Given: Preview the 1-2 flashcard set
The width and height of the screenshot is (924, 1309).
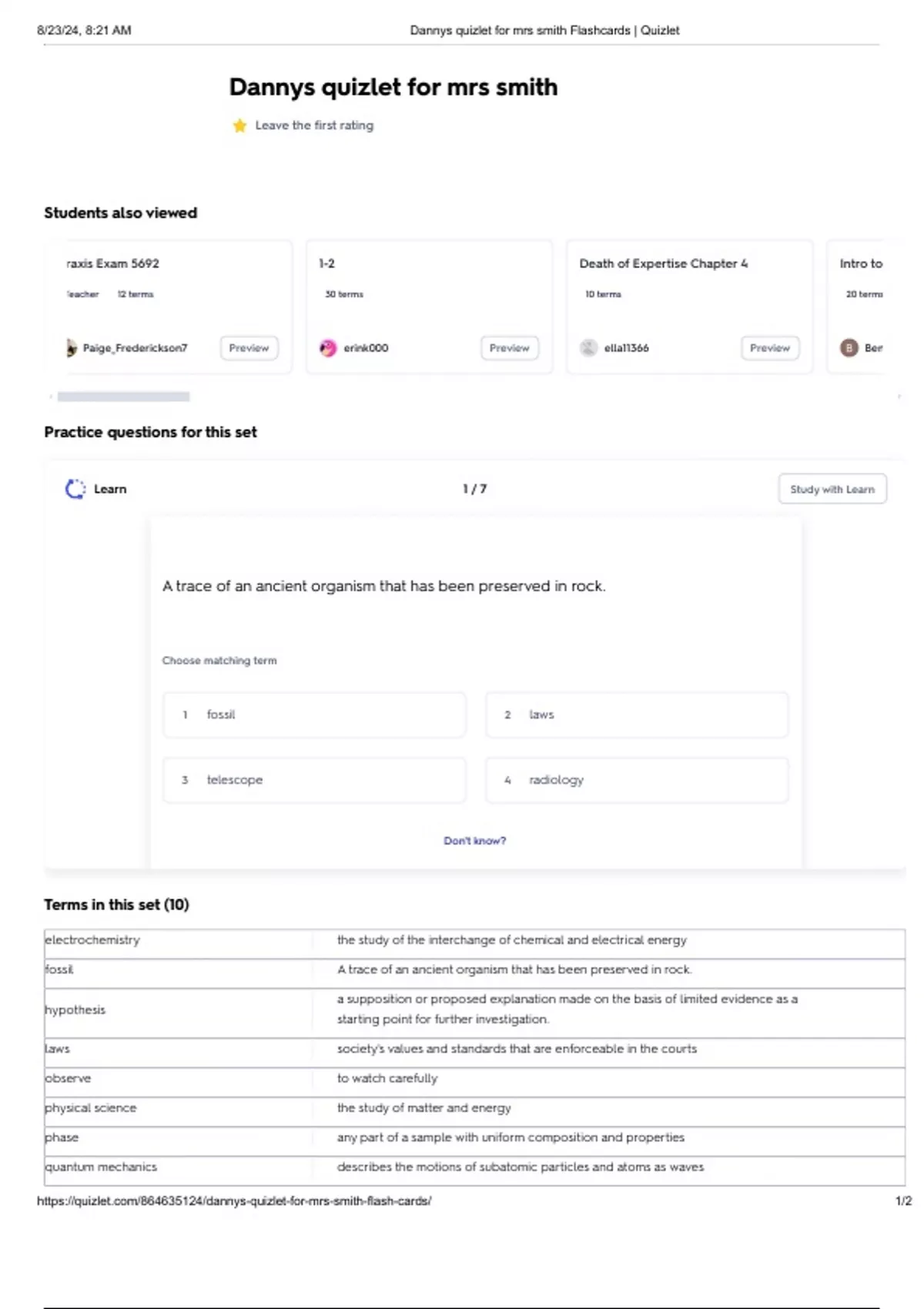Looking at the screenshot, I should [x=509, y=348].
